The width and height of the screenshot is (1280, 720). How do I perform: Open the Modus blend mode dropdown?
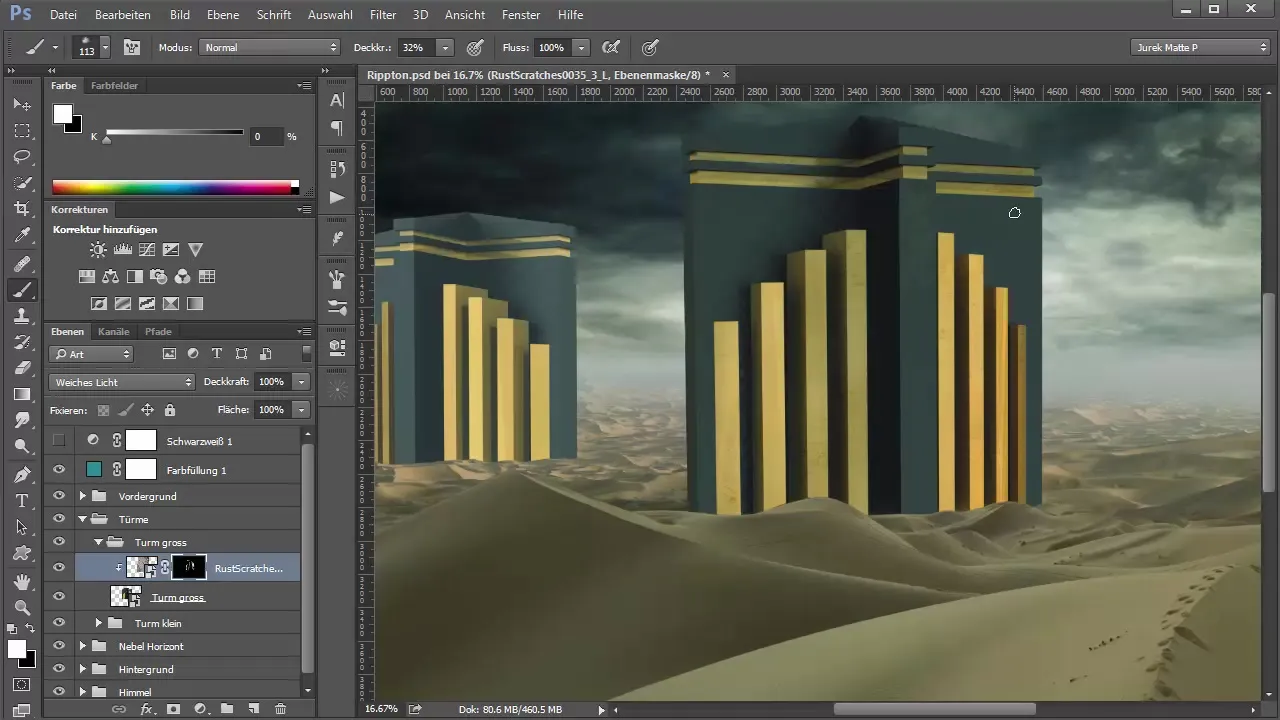click(270, 47)
